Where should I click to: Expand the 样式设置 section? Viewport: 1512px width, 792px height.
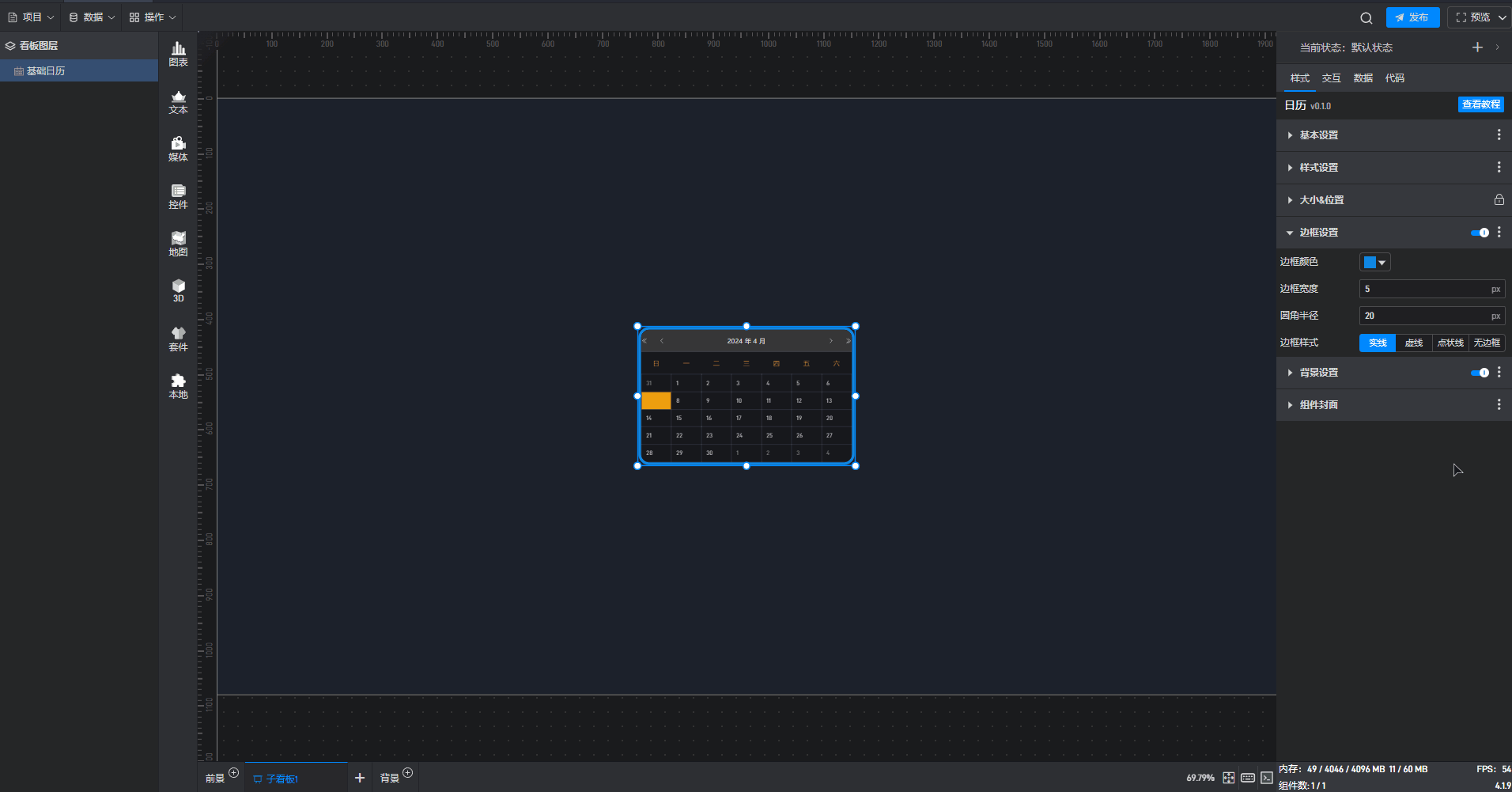[x=1318, y=168]
